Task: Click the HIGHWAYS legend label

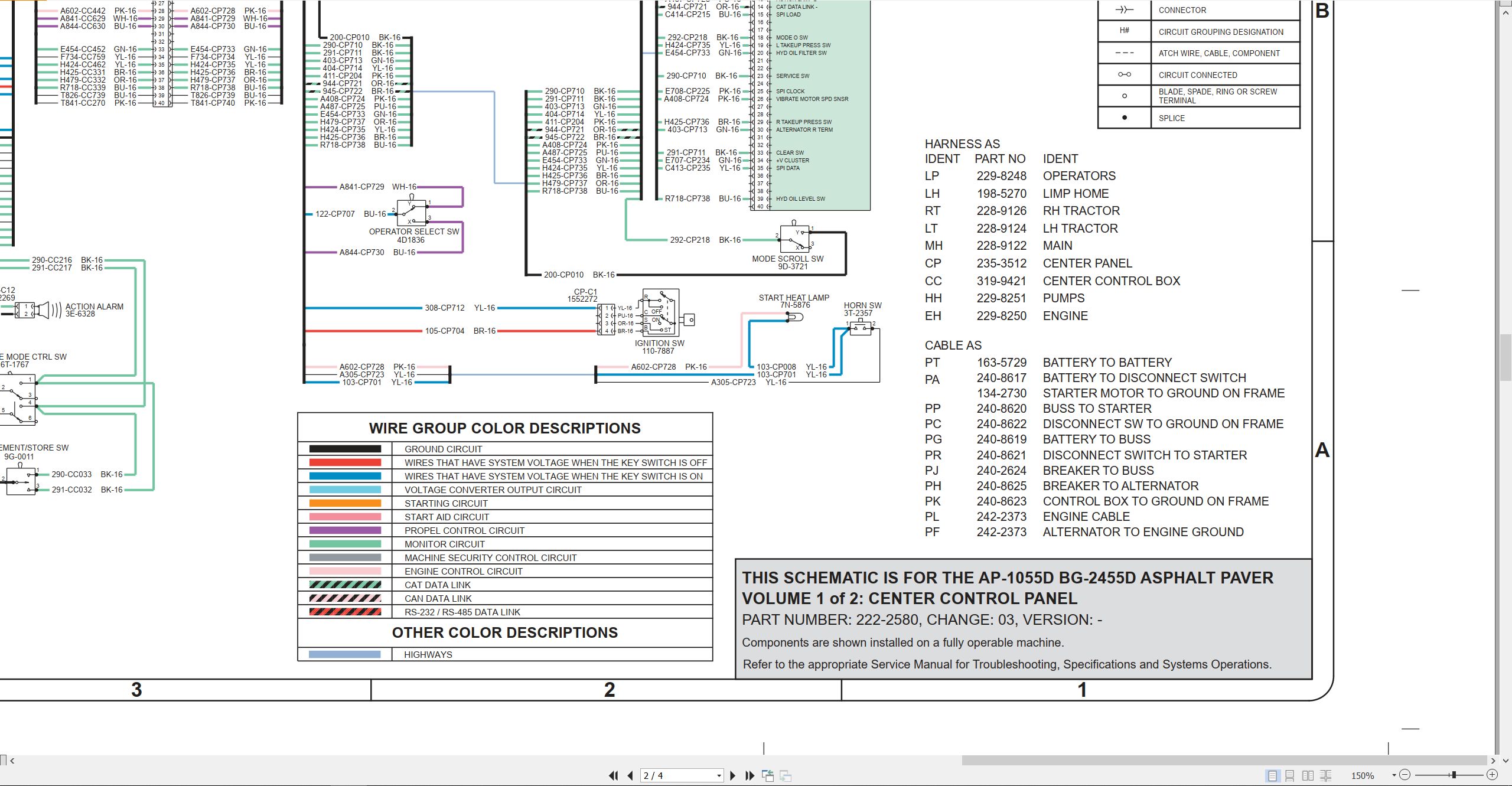Action: [x=428, y=654]
